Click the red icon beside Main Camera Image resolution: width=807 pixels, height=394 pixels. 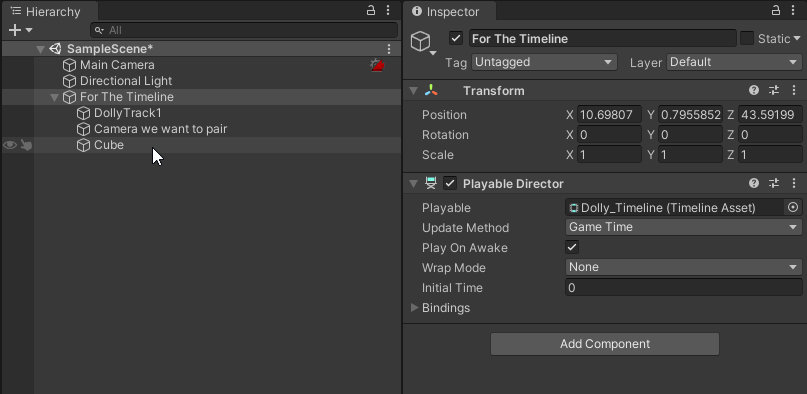point(377,65)
